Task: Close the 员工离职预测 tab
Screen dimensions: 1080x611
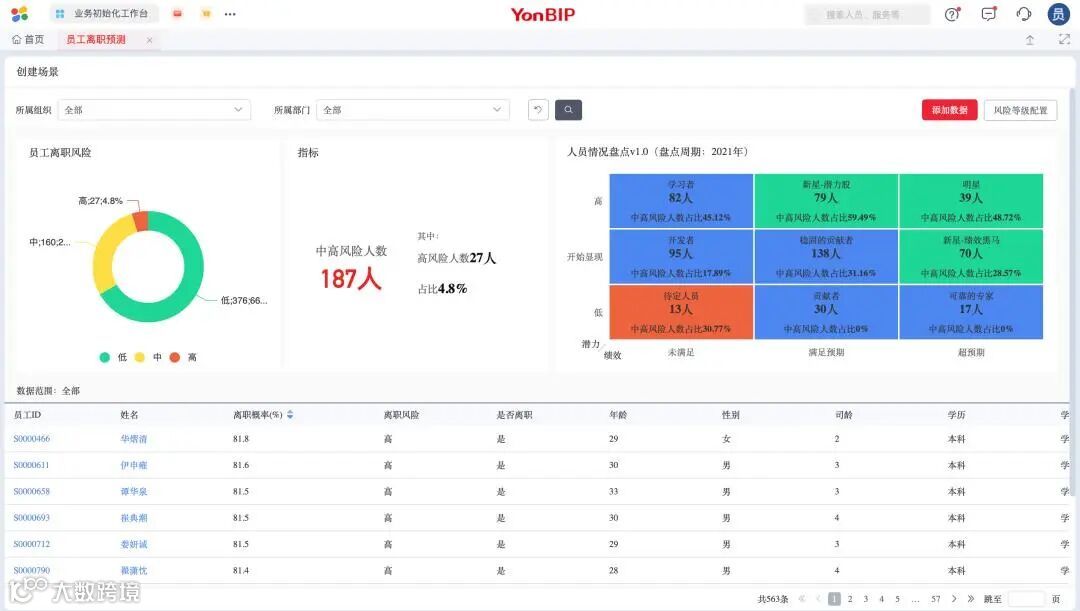Action: (149, 40)
